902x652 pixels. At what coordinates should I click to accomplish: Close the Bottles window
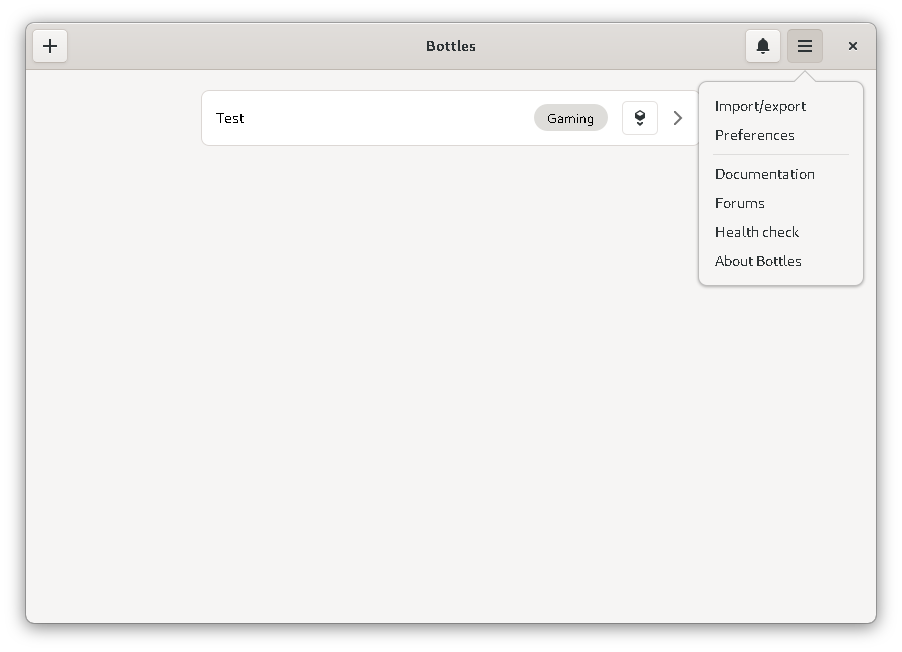(853, 46)
